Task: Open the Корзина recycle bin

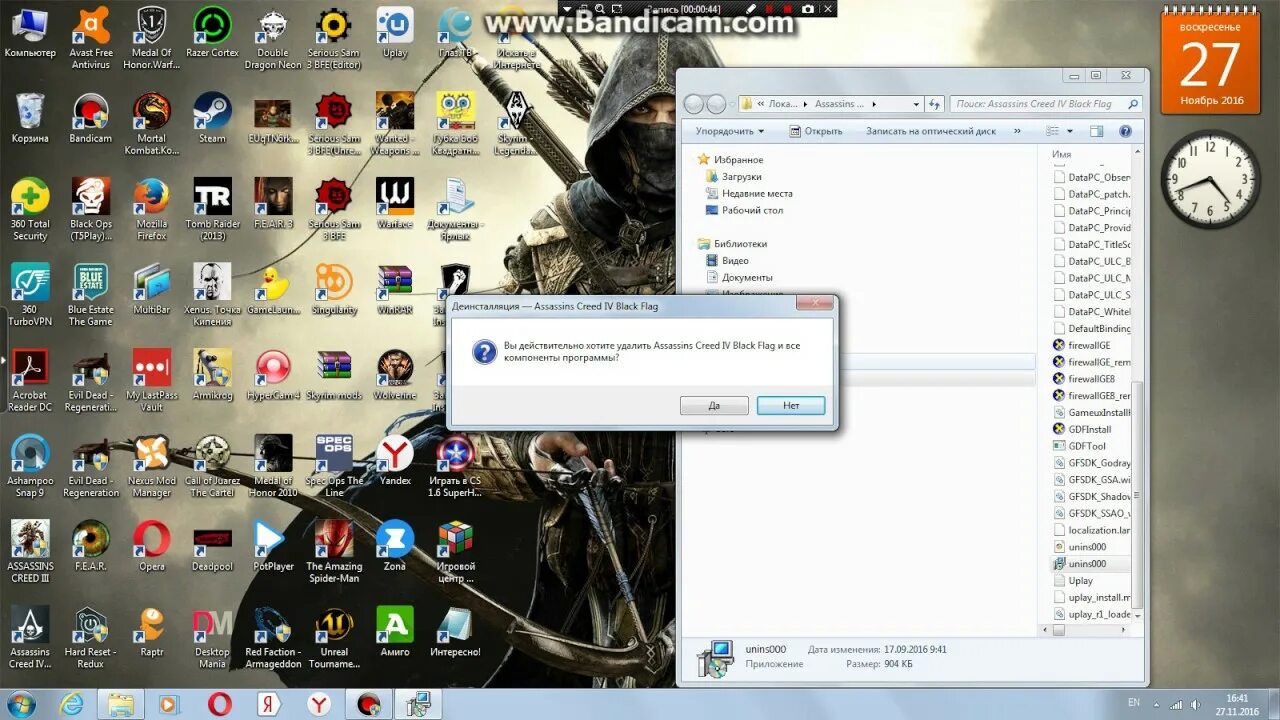Action: pos(30,118)
